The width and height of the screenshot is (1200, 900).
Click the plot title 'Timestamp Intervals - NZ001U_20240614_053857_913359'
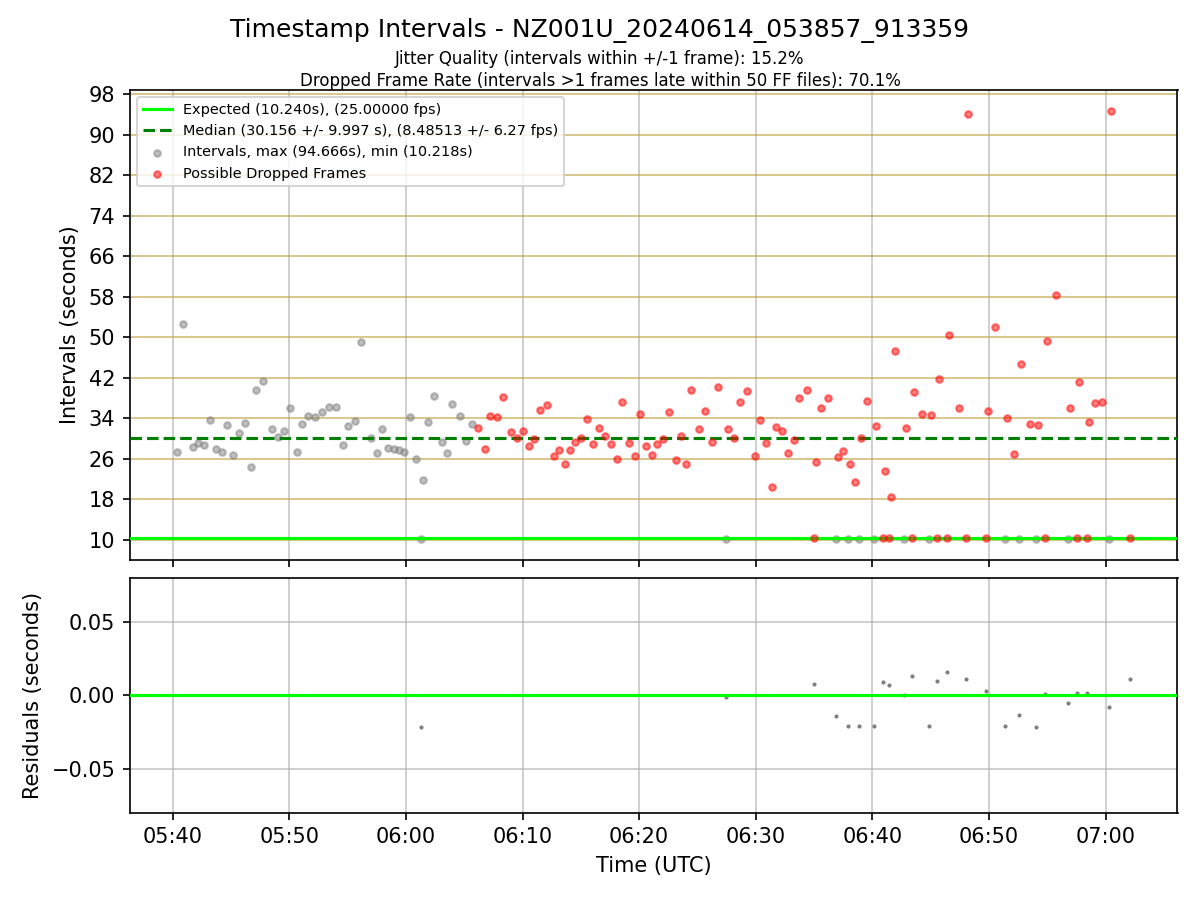(599, 29)
